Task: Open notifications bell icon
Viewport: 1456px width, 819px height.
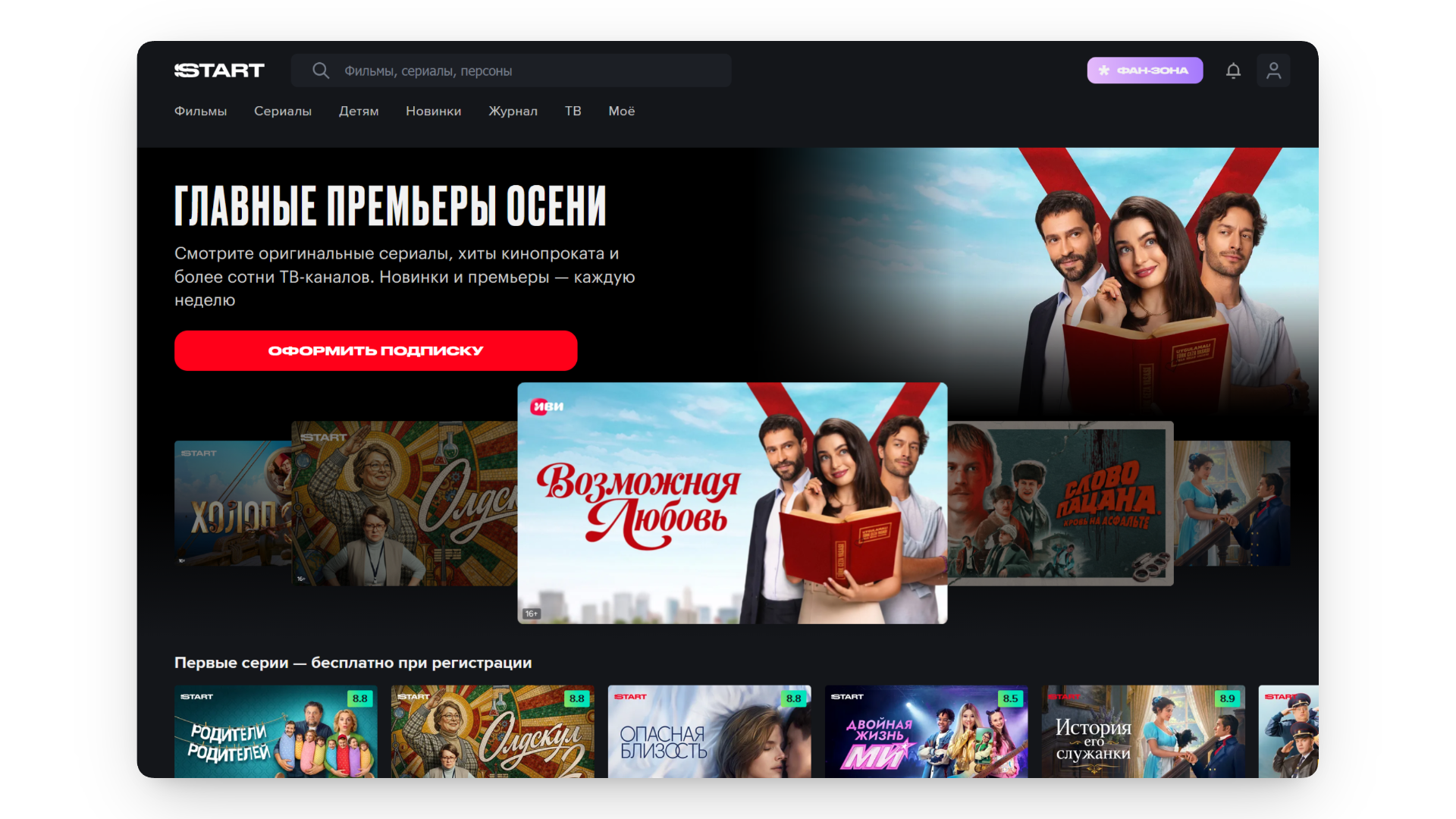Action: coord(1233,71)
